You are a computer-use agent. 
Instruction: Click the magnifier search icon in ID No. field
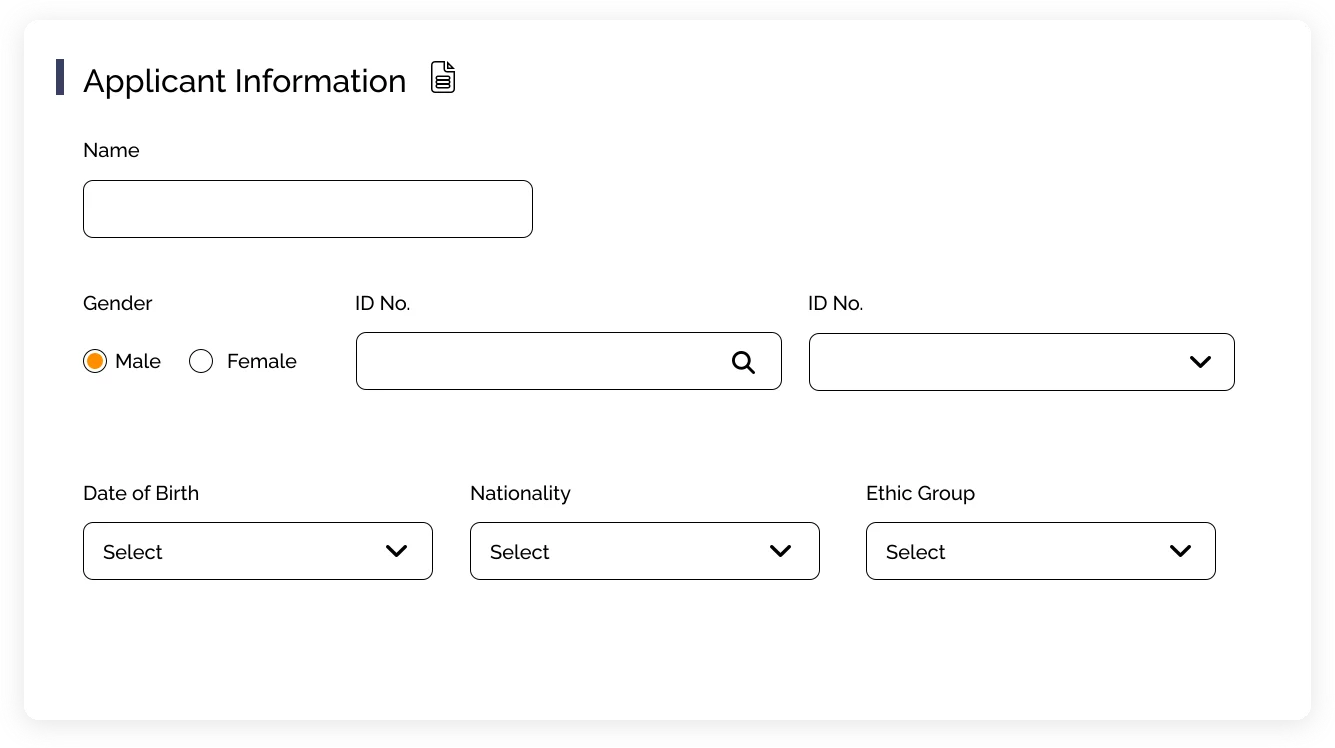(x=743, y=362)
